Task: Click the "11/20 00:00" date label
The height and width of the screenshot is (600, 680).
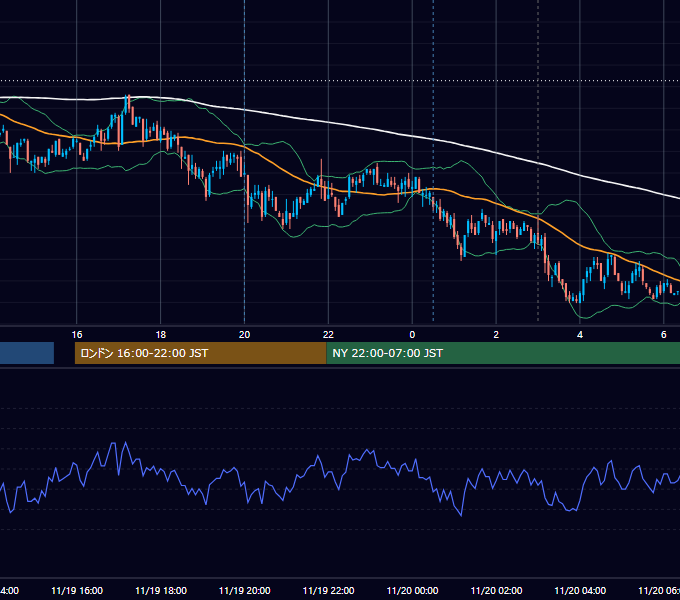Action: click(412, 590)
